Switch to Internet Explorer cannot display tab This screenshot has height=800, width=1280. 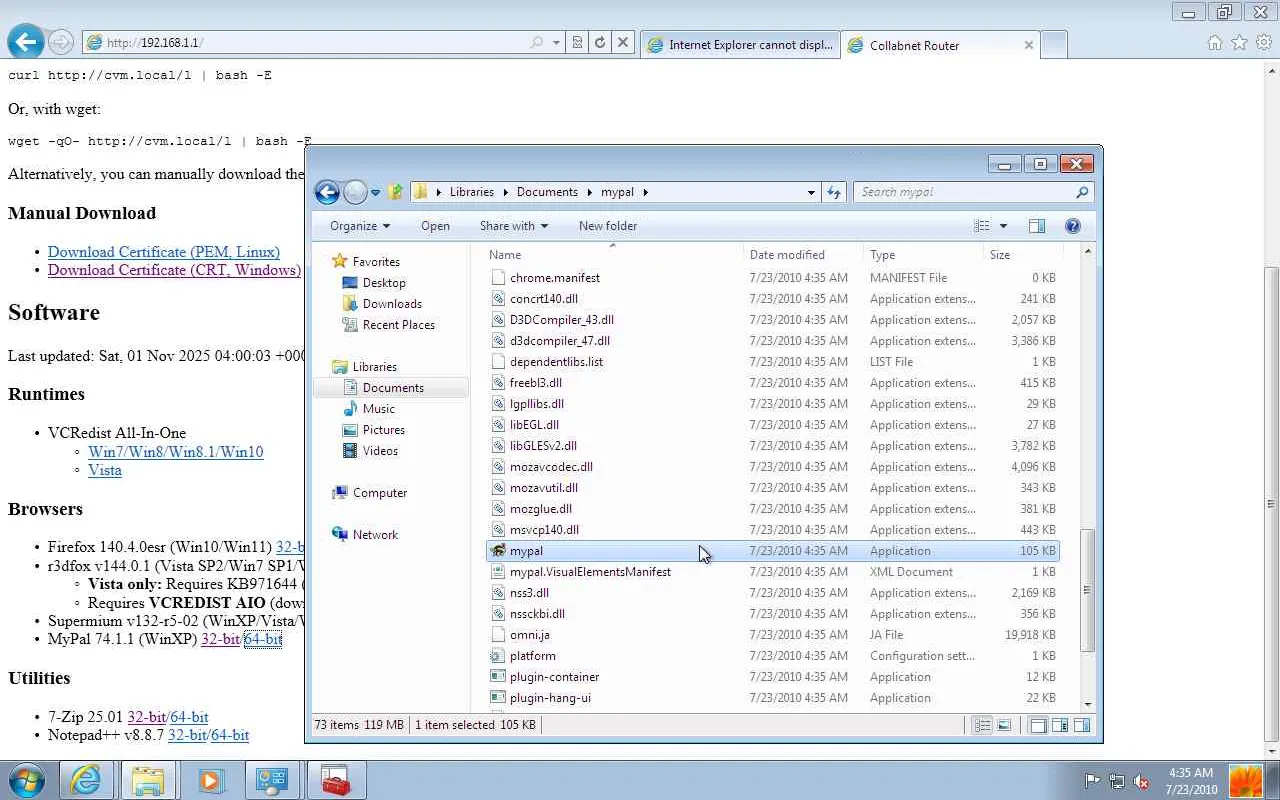click(x=740, y=45)
